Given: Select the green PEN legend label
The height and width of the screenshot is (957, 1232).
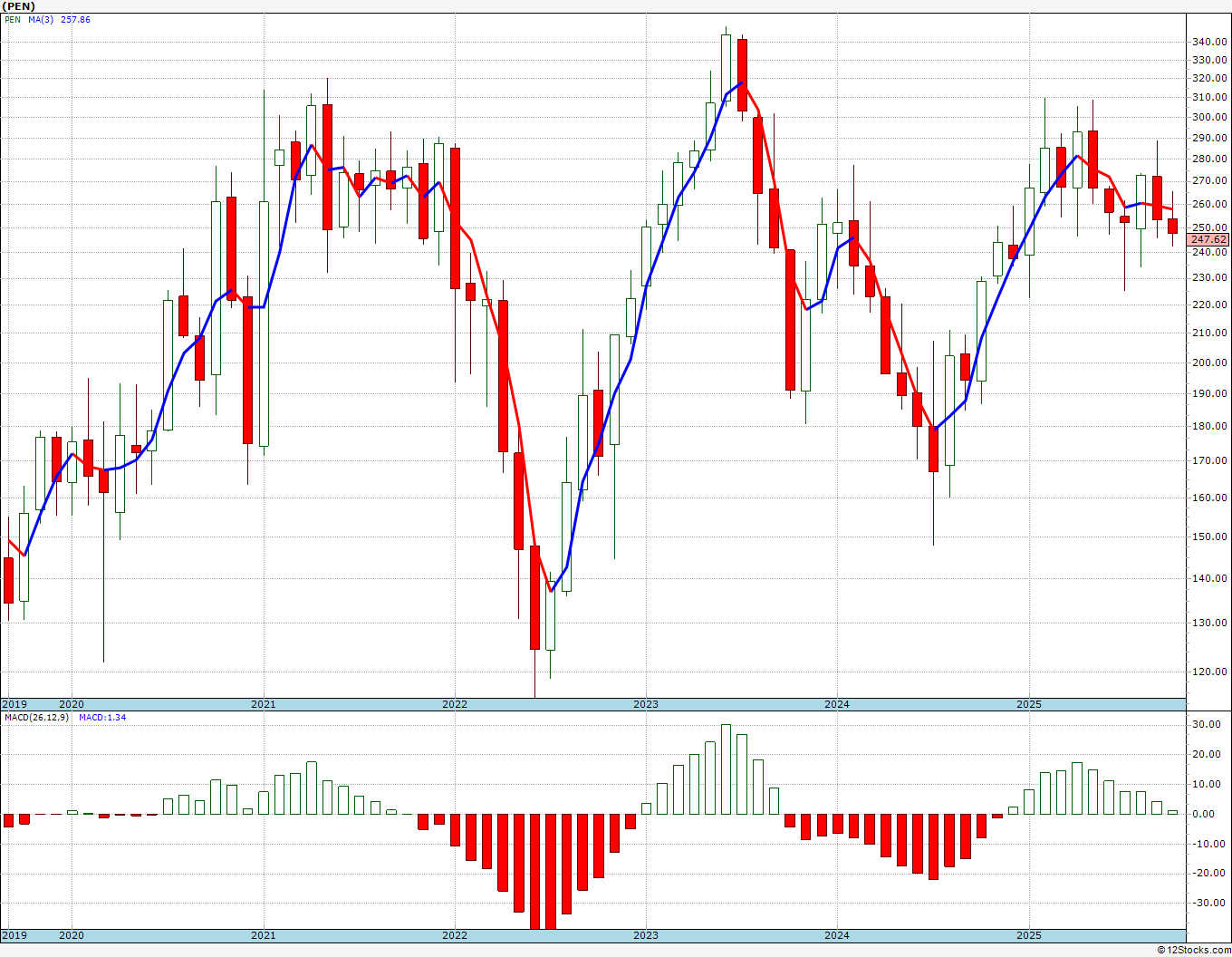Looking at the screenshot, I should 13,19.
